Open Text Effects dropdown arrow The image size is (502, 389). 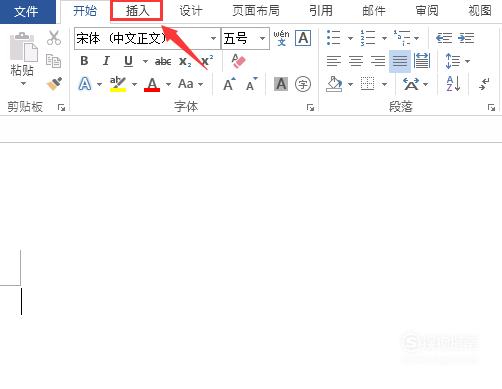click(99, 84)
